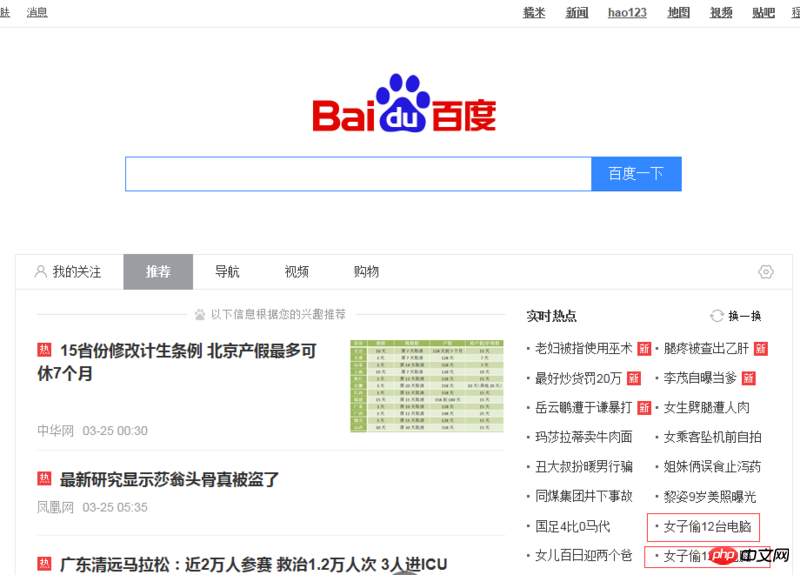Open hot topic 腿疼被查出乙肝
This screenshot has width=800, height=575.
pos(706,348)
